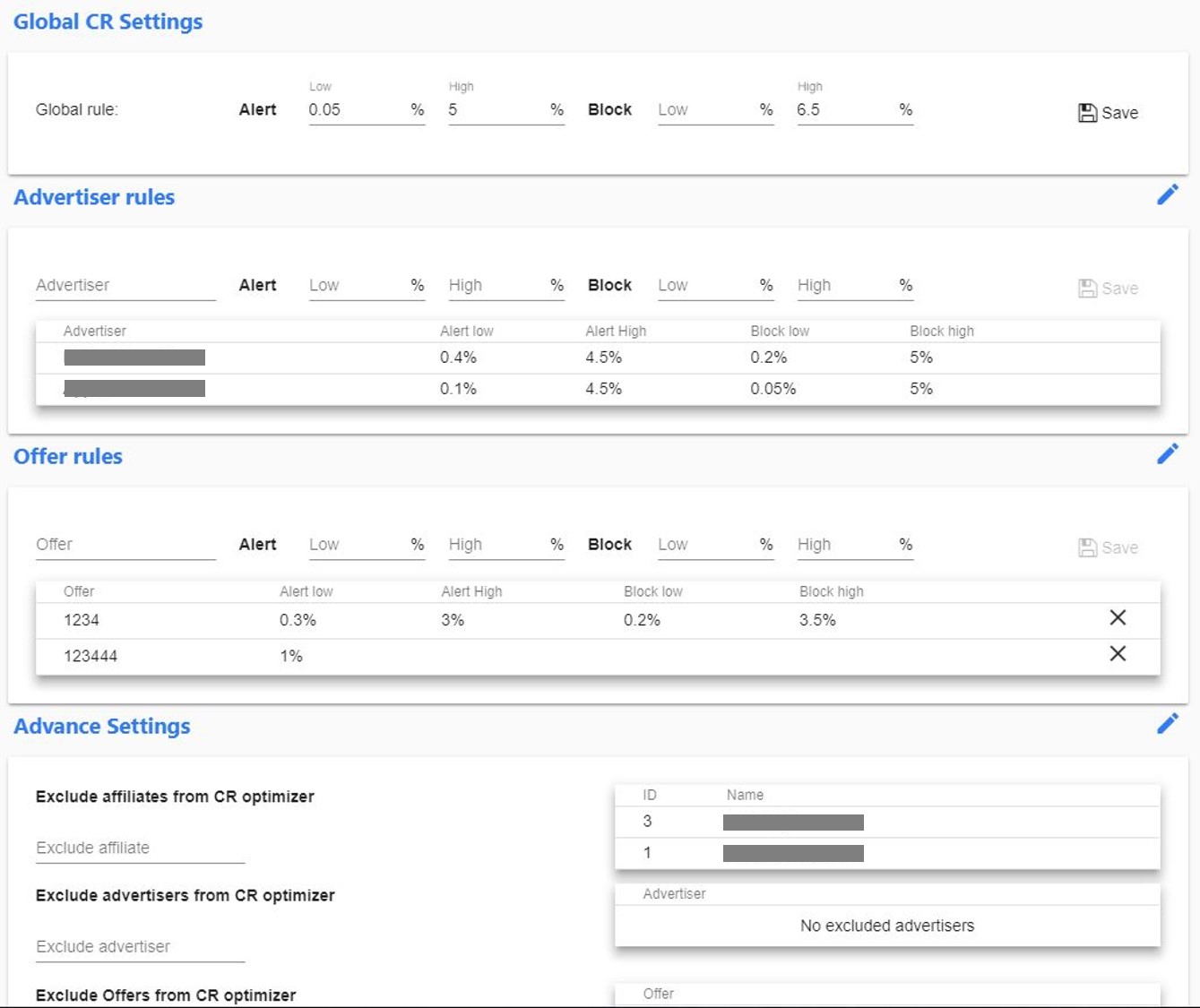This screenshot has height=1008, width=1200.
Task: Click the 0.4% Alert low advertiser value
Action: pos(458,358)
